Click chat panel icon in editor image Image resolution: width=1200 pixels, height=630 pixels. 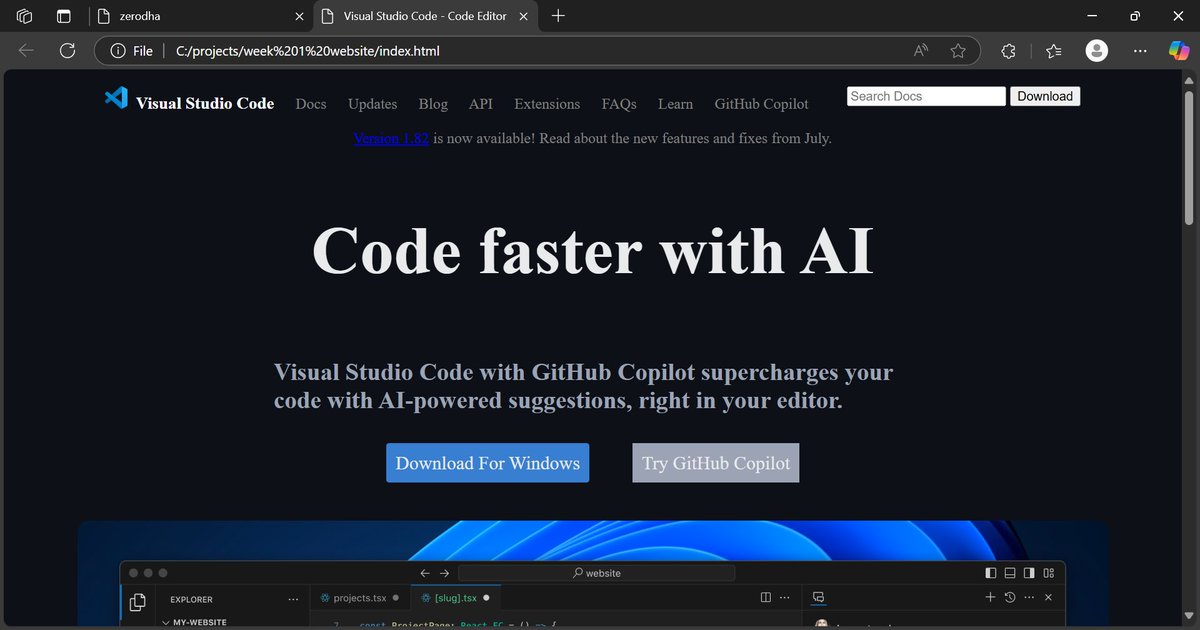pyautogui.click(x=818, y=598)
